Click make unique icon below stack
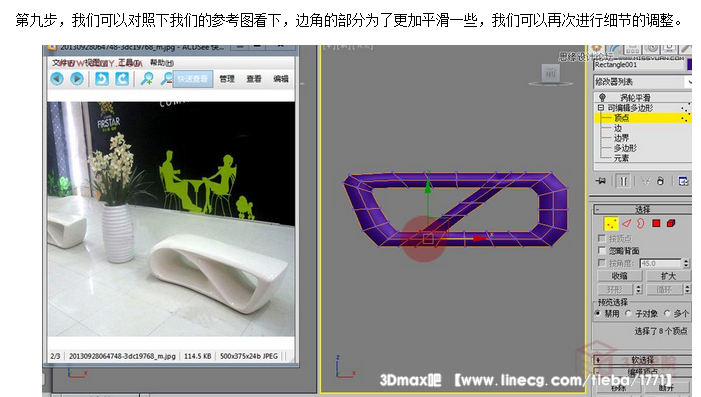The image size is (701, 397). 645,181
